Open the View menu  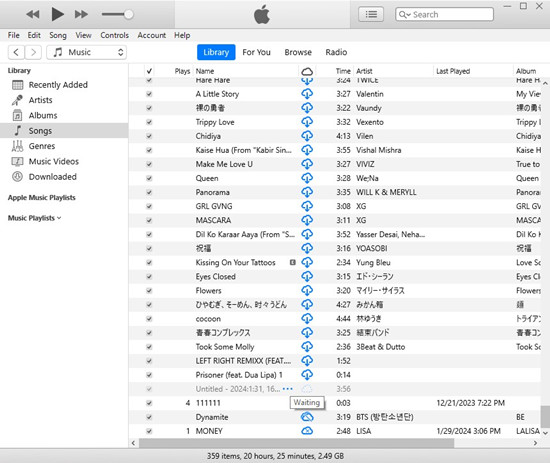tap(83, 35)
